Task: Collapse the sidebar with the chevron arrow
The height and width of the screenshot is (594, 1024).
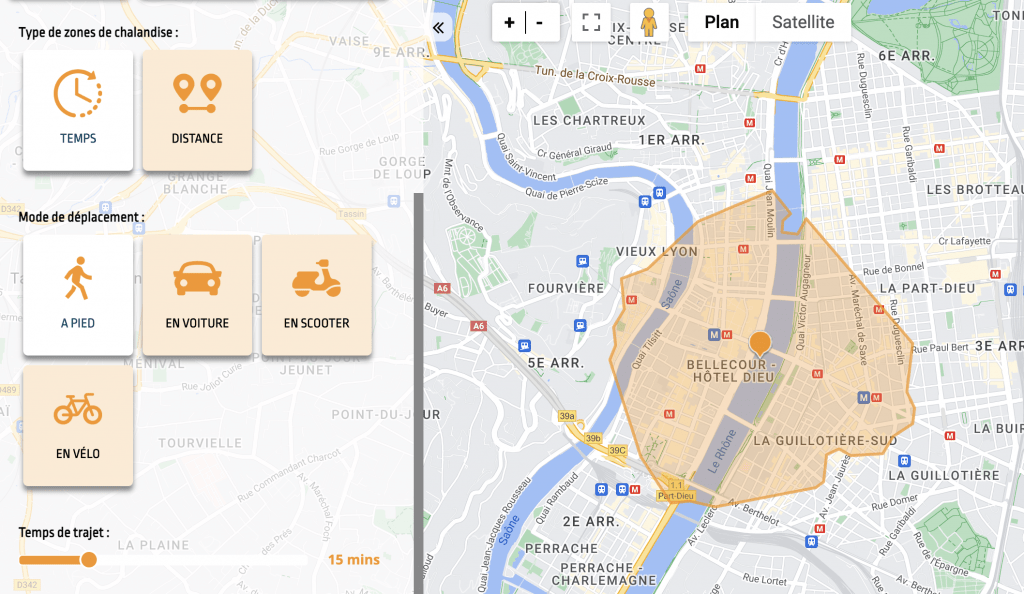Action: click(437, 27)
